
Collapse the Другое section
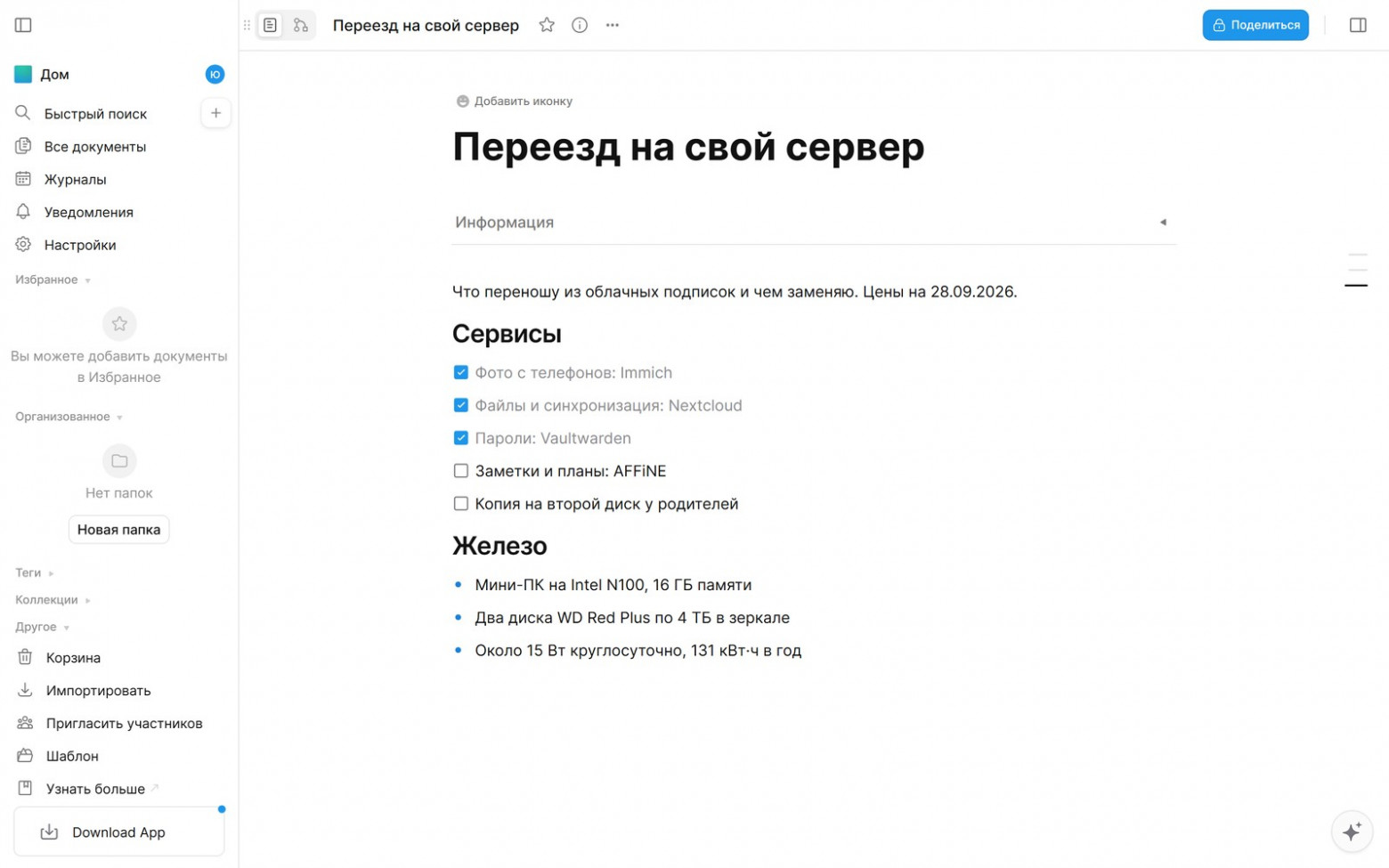[42, 628]
